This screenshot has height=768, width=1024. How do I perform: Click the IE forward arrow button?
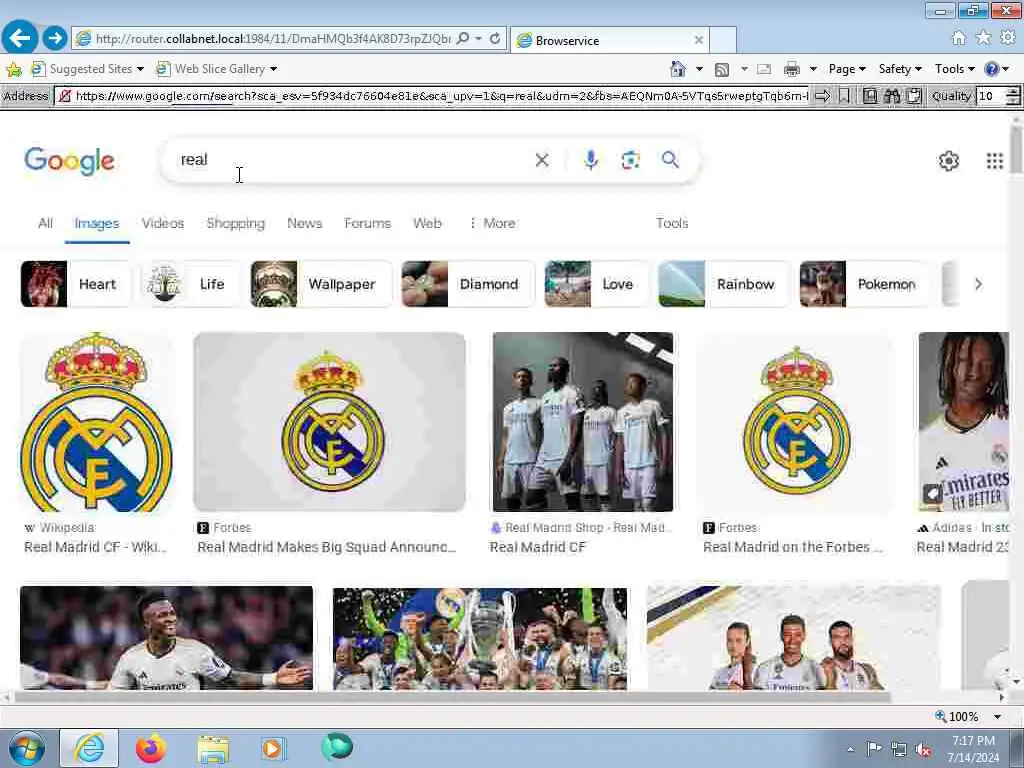tap(56, 38)
